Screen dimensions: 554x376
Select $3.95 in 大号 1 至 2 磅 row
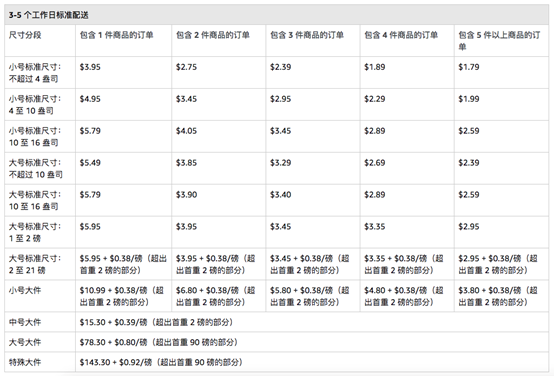[187, 227]
